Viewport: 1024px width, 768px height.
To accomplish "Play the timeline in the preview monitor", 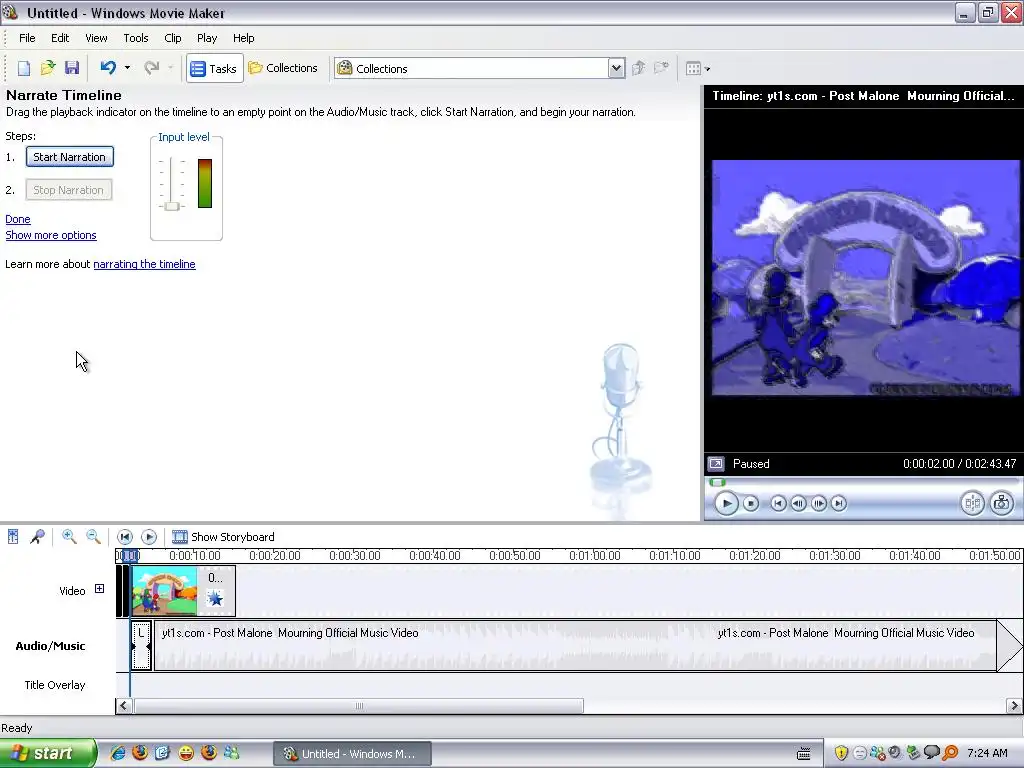I will click(726, 504).
